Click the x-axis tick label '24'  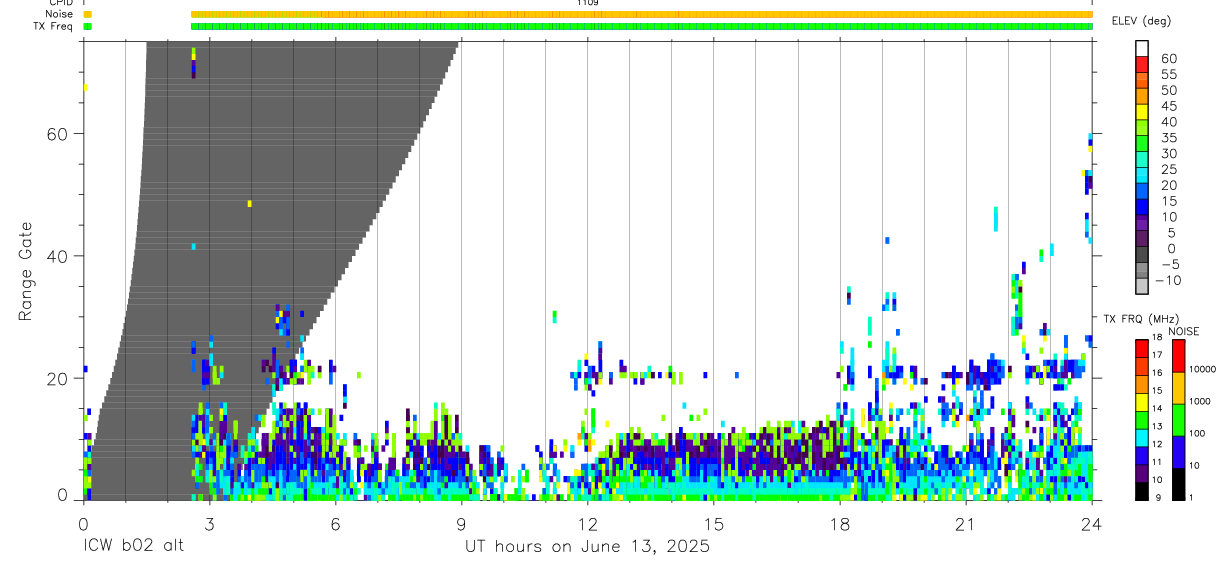pyautogui.click(x=1091, y=524)
